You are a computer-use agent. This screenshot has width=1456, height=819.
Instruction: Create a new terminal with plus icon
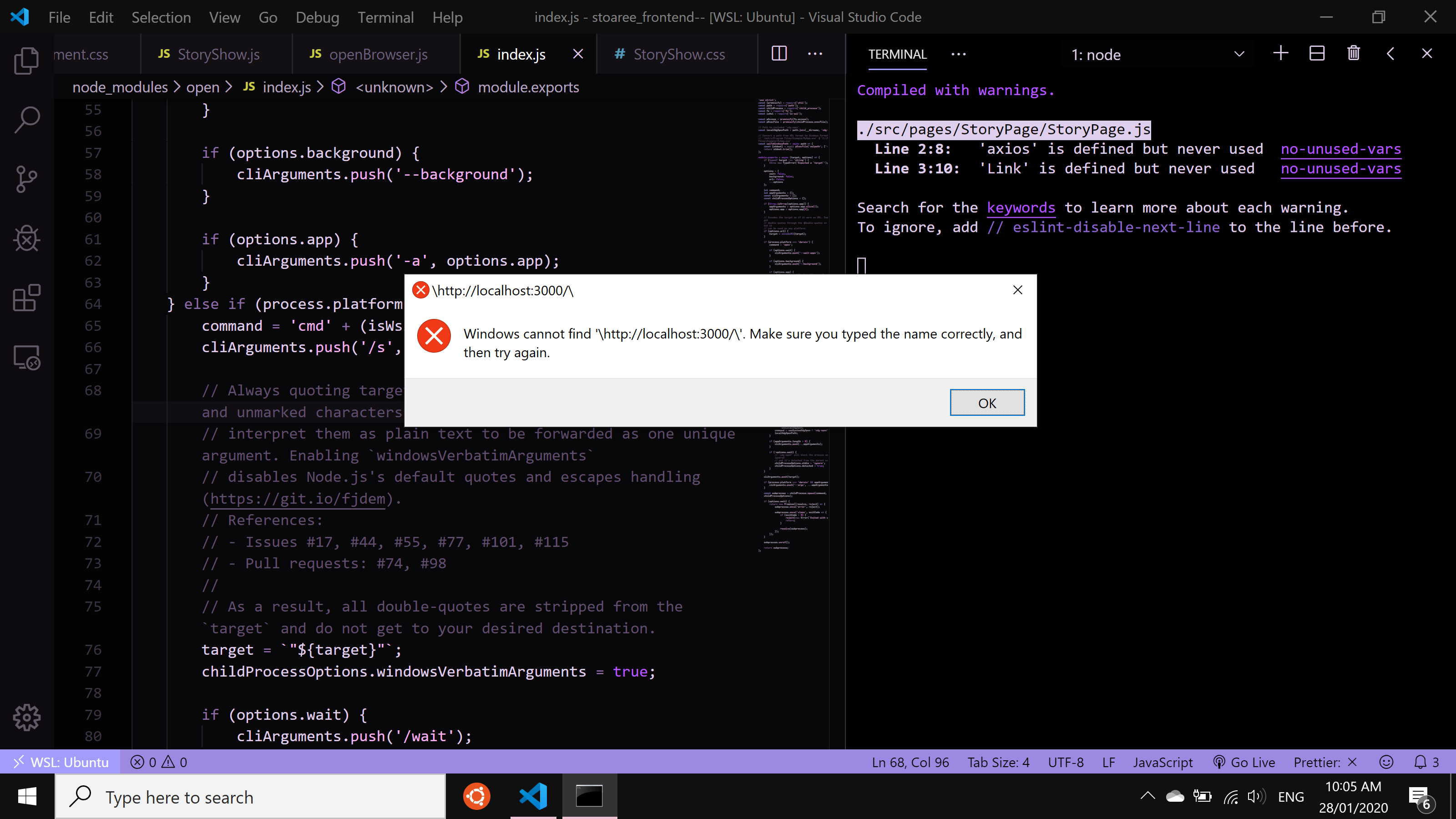click(x=1281, y=53)
